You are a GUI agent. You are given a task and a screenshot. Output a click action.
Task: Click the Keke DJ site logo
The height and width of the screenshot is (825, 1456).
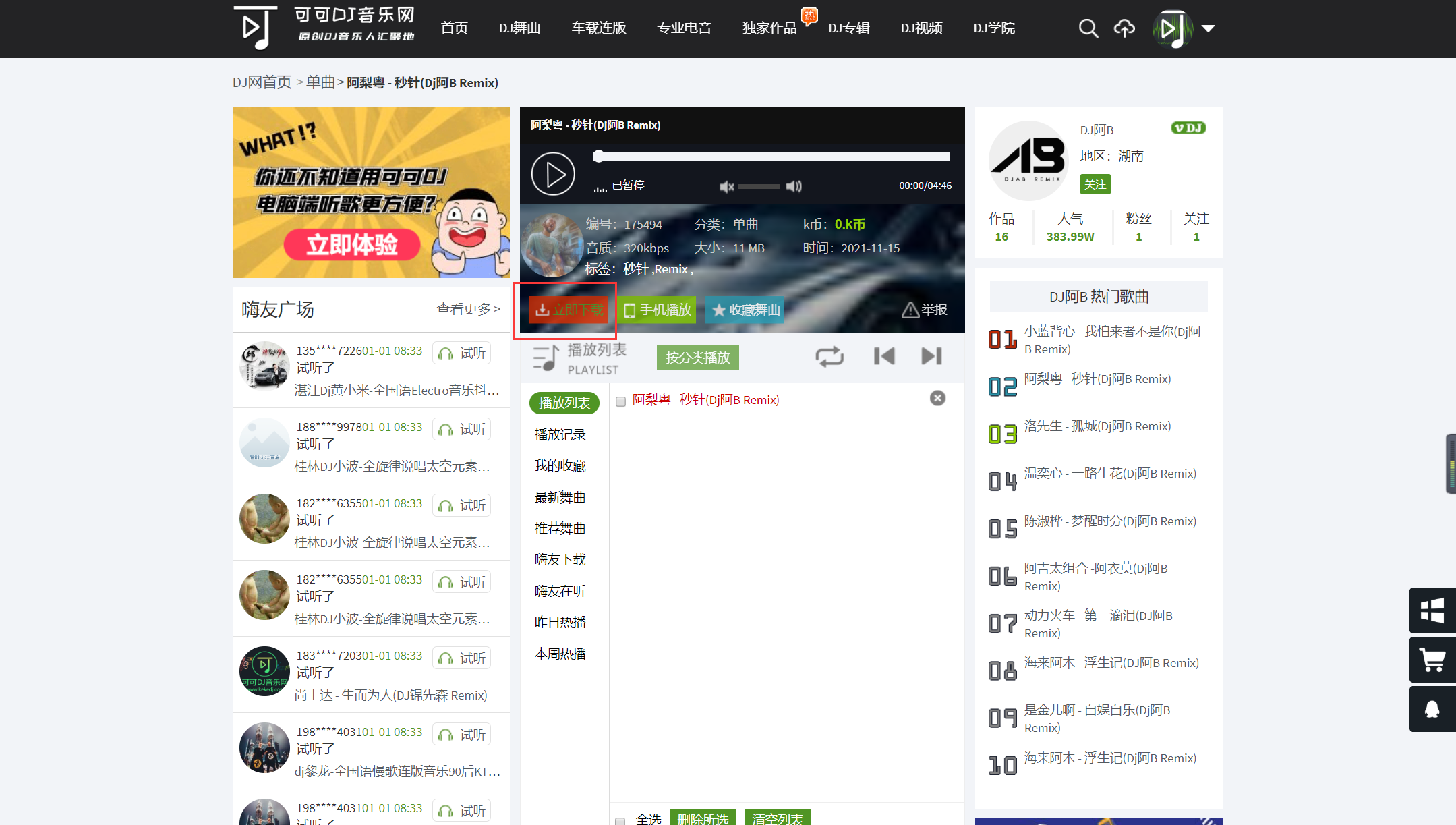324,28
